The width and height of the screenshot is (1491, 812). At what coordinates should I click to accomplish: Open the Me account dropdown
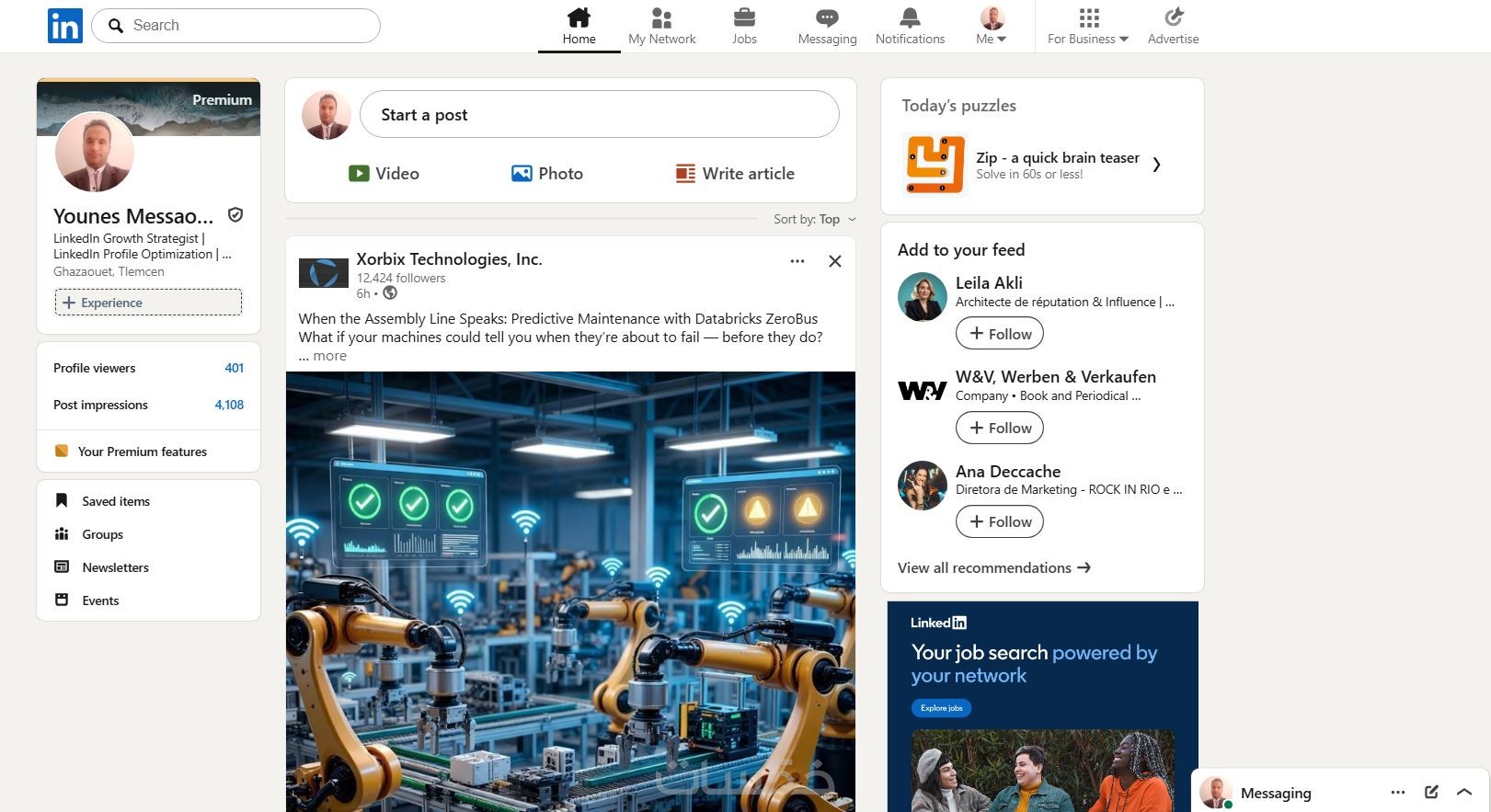pyautogui.click(x=992, y=25)
